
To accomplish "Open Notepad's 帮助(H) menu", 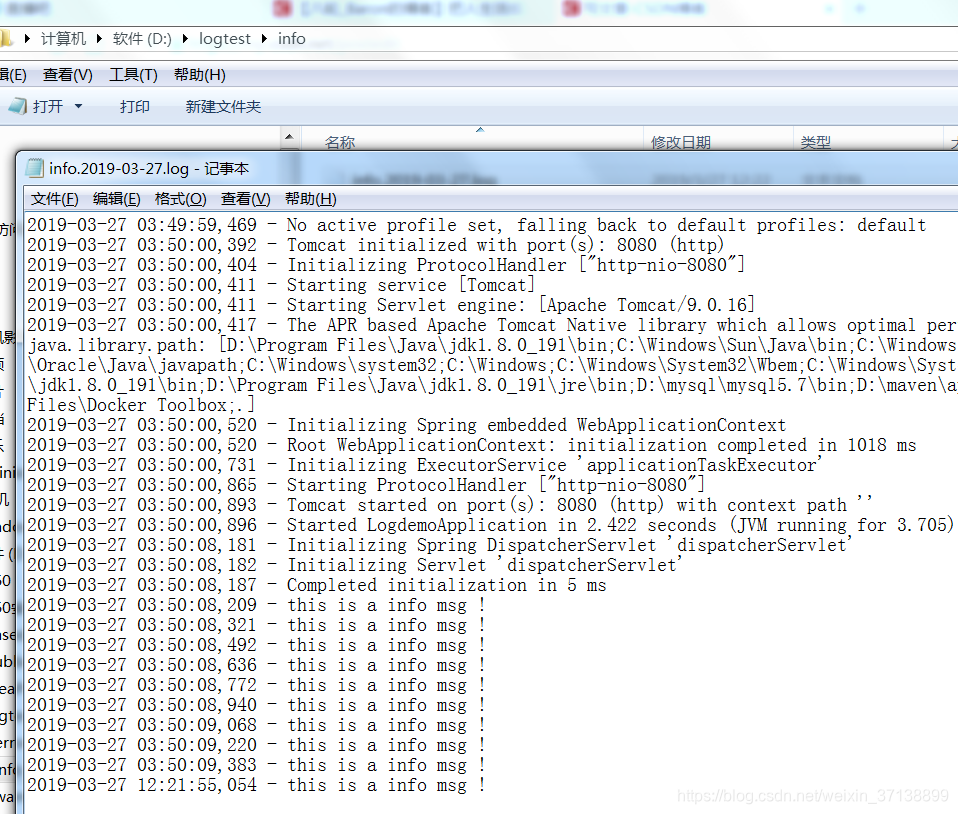I will point(311,199).
